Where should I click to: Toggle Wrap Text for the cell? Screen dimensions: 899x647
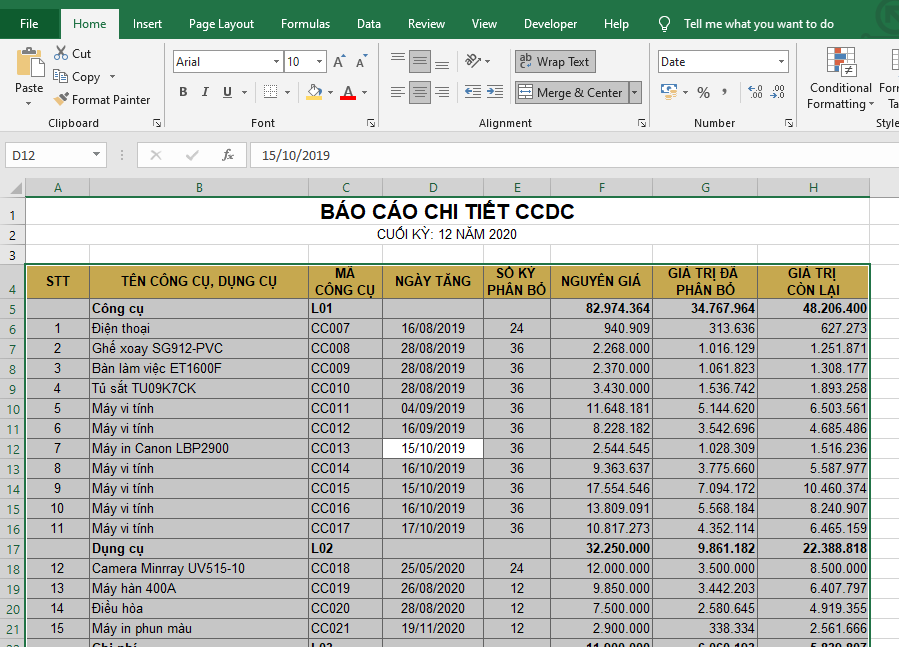coord(555,62)
